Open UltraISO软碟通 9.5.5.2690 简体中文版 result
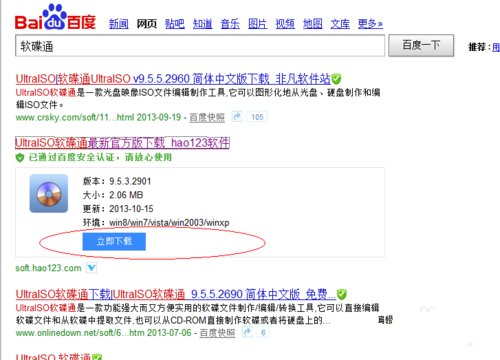Viewport: 500px width, 360px height. point(176,294)
